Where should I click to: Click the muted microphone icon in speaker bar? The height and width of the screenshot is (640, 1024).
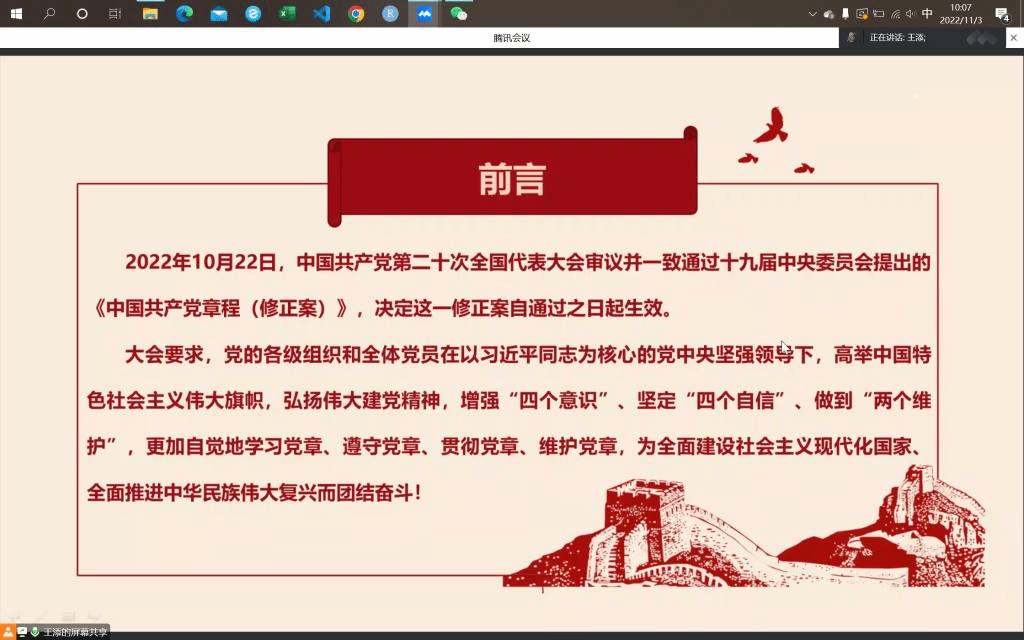(851, 37)
